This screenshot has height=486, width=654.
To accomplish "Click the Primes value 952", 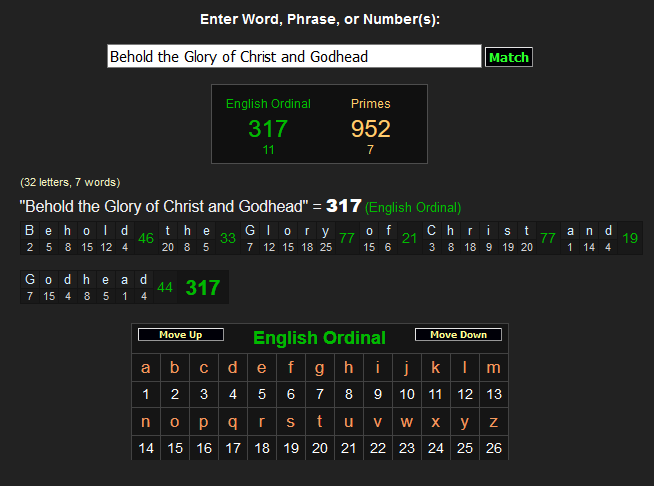I will pos(370,129).
